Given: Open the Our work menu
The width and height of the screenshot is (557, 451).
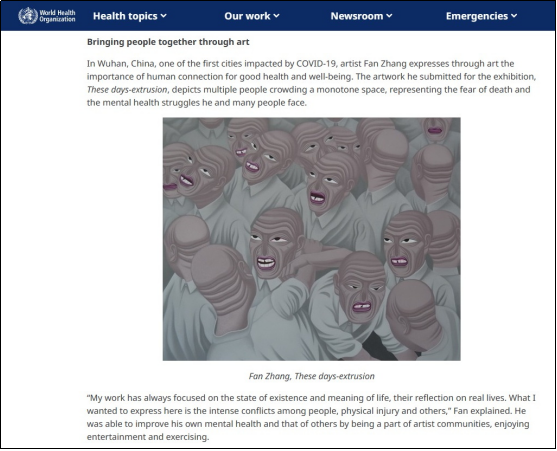Looking at the screenshot, I should click(252, 16).
